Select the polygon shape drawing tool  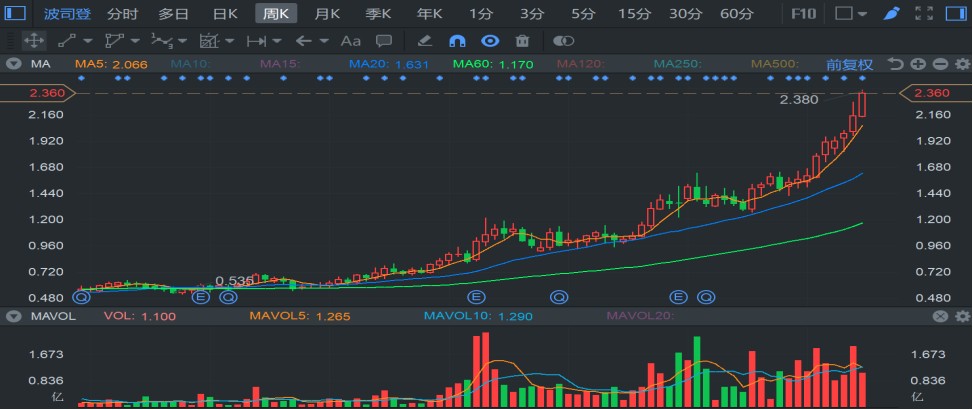114,42
